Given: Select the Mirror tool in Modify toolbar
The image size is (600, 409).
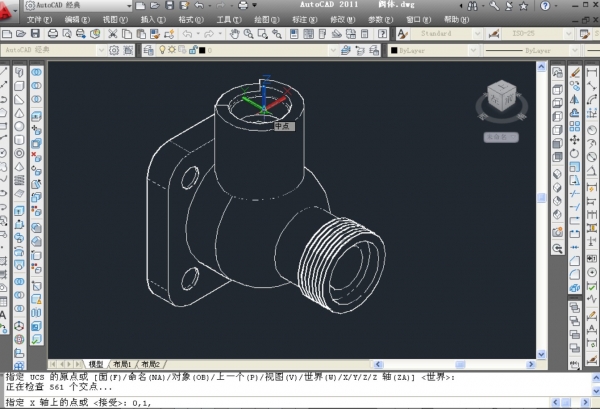Looking at the screenshot, I should pyautogui.click(x=574, y=99).
